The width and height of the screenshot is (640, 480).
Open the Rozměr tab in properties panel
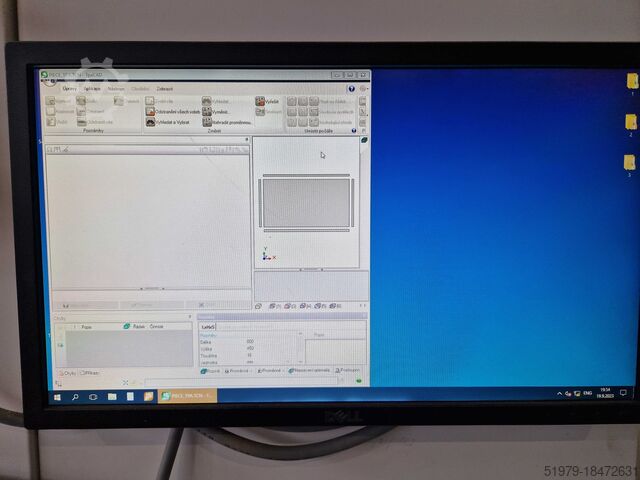[211, 371]
